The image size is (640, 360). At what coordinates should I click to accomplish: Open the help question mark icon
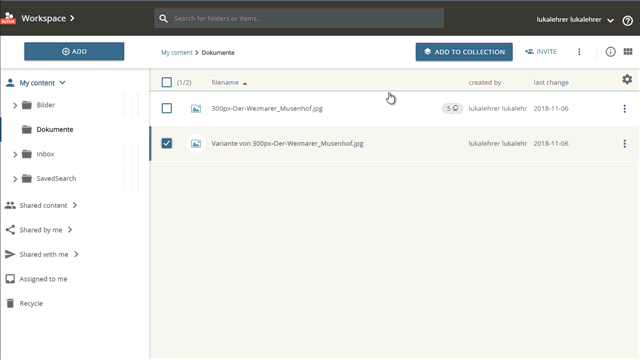pyautogui.click(x=627, y=20)
